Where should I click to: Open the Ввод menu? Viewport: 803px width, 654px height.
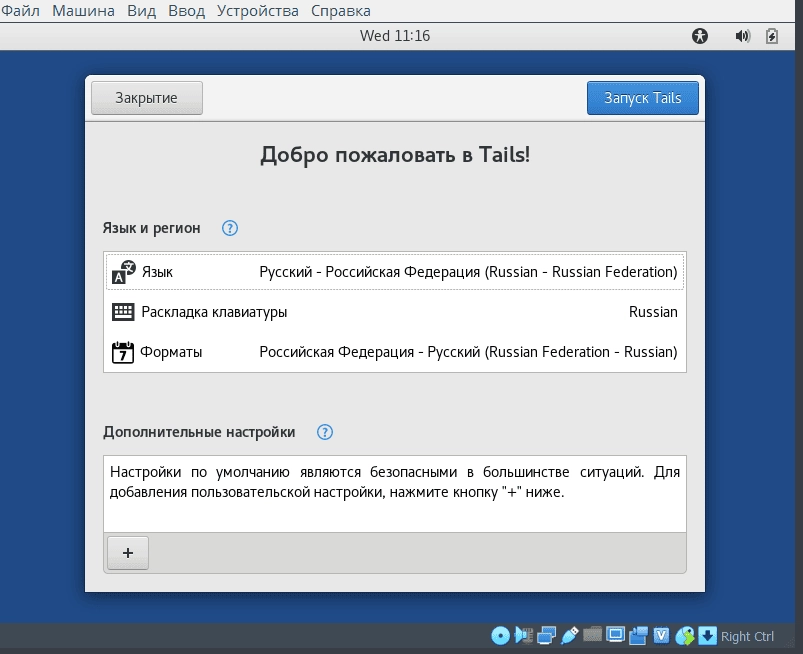pyautogui.click(x=186, y=10)
